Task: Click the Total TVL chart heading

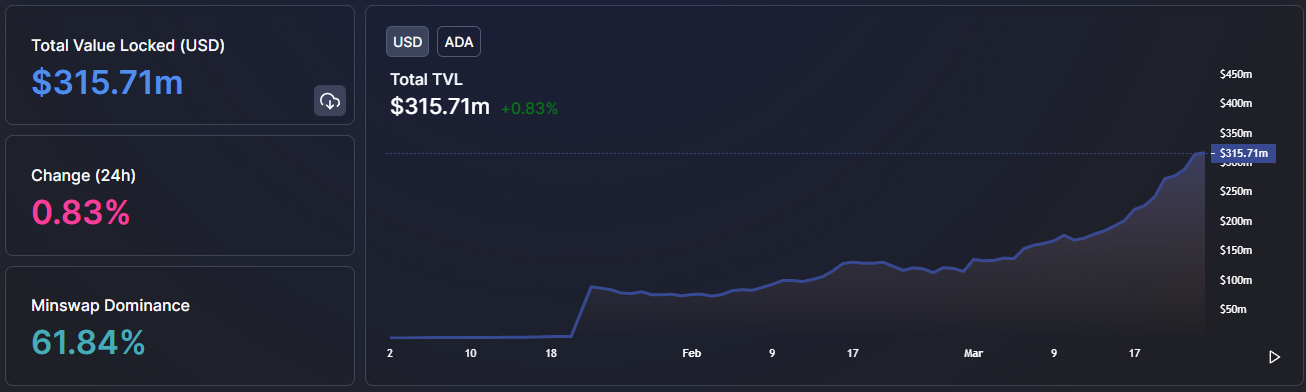Action: (x=427, y=79)
